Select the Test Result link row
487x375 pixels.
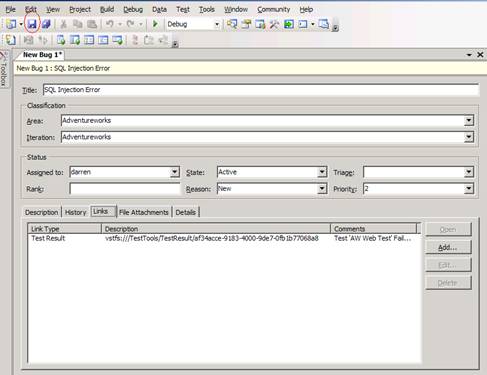pyautogui.click(x=224, y=238)
